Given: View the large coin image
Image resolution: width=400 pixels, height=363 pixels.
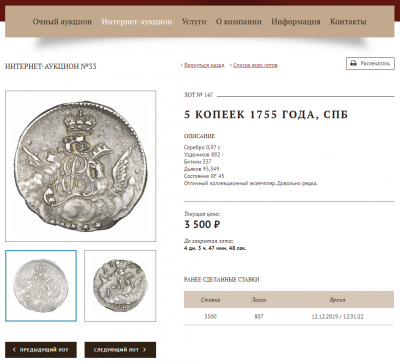Looking at the screenshot, I should [x=80, y=166].
